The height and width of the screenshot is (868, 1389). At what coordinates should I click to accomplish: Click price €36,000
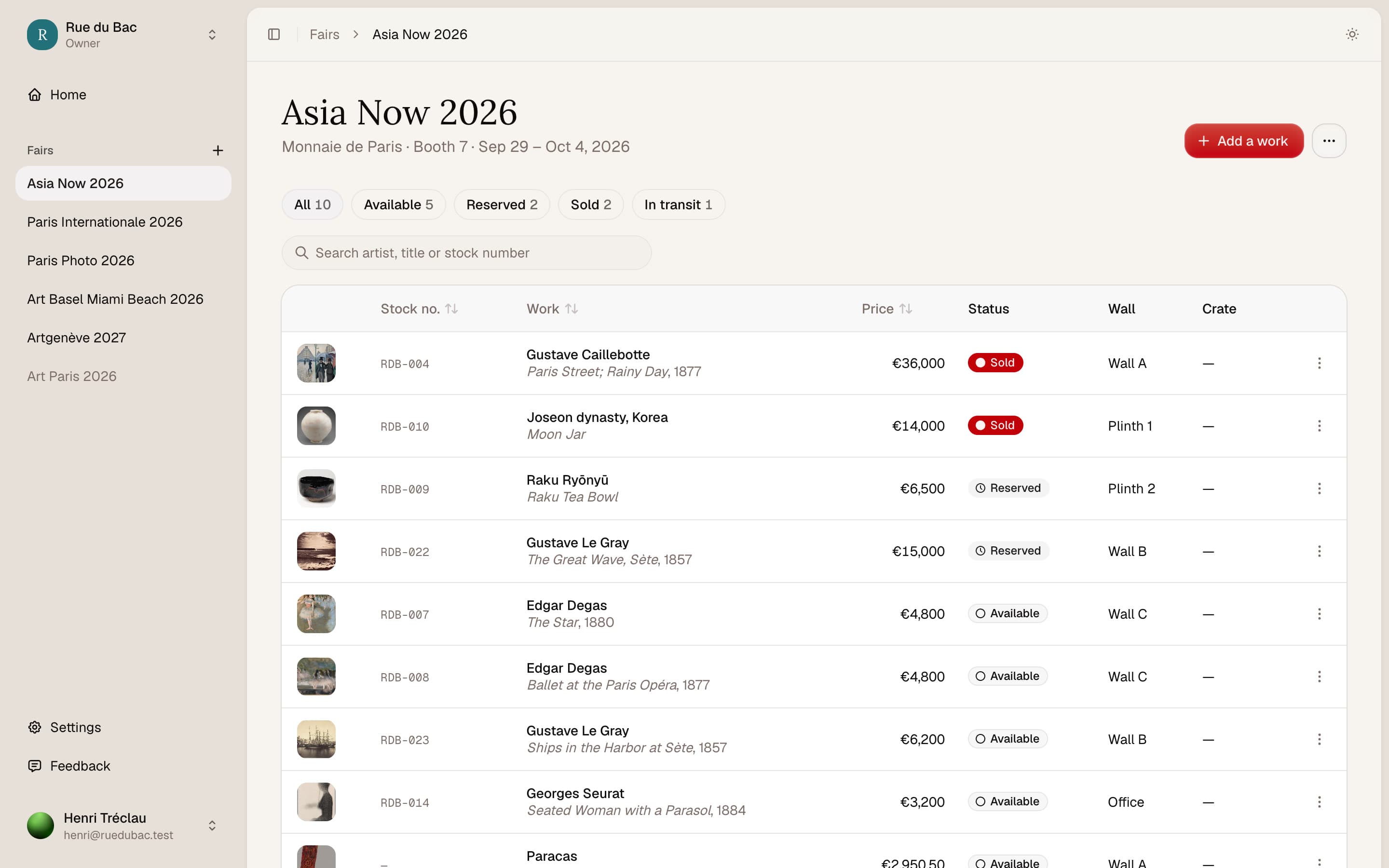tap(918, 363)
